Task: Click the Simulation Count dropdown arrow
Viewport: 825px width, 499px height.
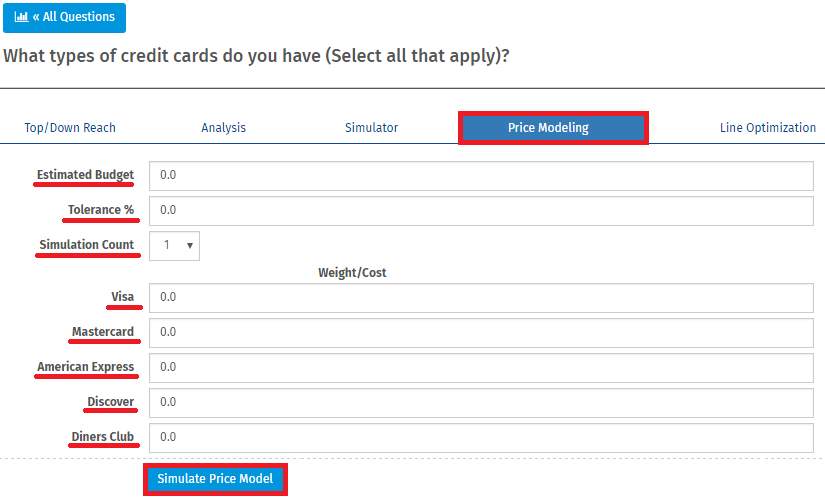Action: click(190, 246)
